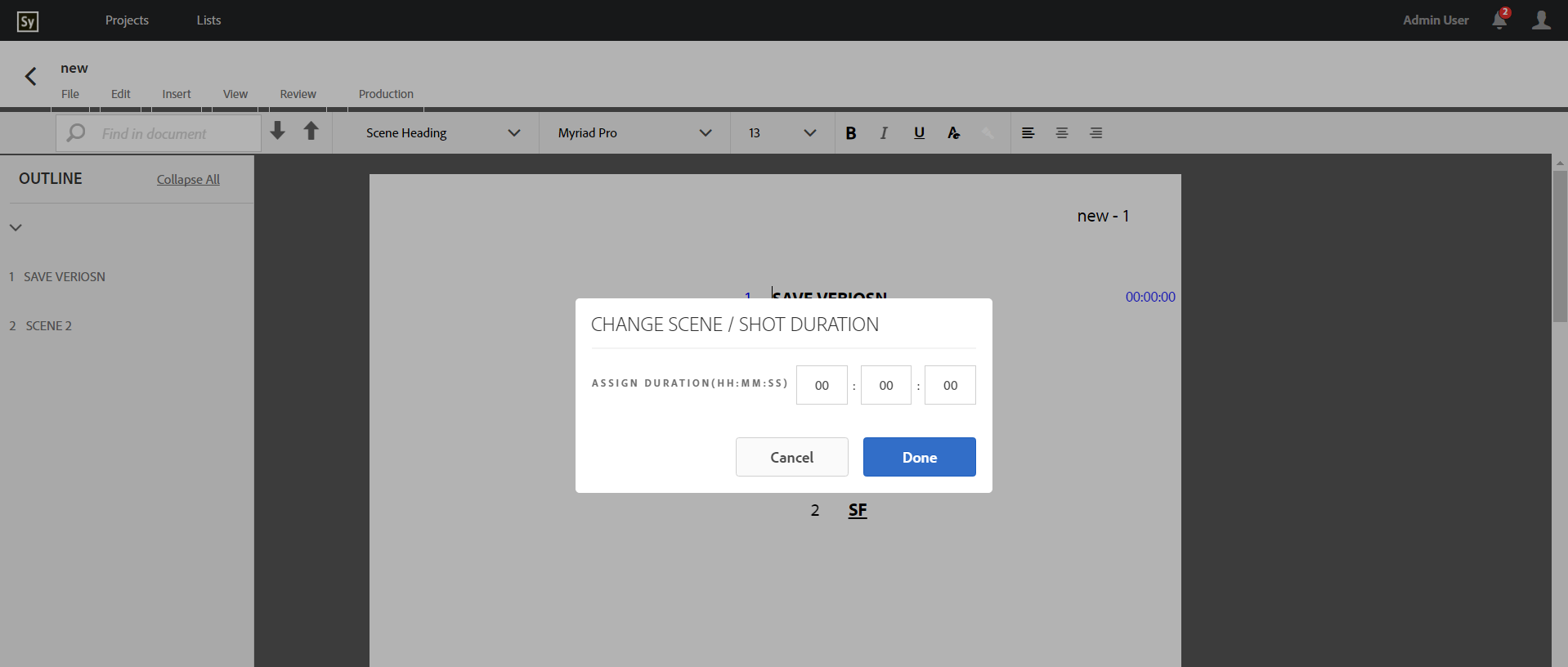Click the SF scene heading text
Image resolution: width=1568 pixels, height=667 pixels.
coord(858,511)
